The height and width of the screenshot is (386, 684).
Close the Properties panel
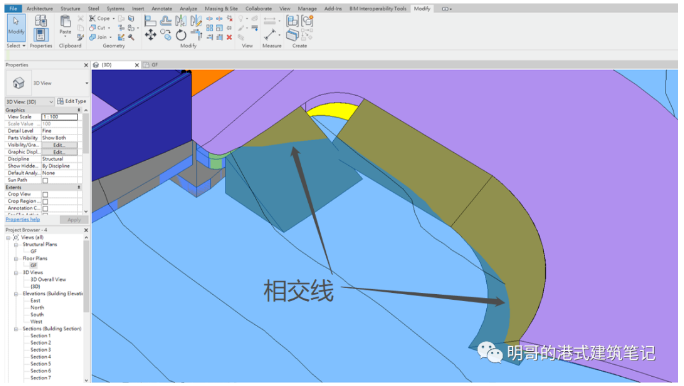[86, 65]
